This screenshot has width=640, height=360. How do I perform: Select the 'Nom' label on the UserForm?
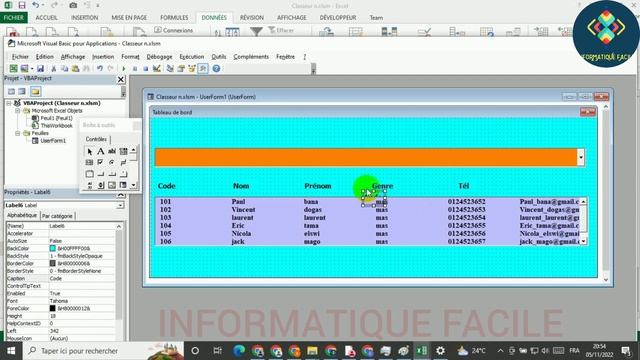(x=241, y=186)
